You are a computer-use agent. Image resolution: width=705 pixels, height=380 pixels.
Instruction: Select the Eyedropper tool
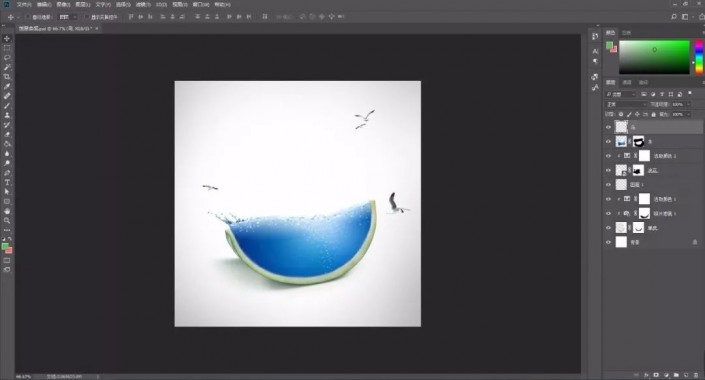7,86
